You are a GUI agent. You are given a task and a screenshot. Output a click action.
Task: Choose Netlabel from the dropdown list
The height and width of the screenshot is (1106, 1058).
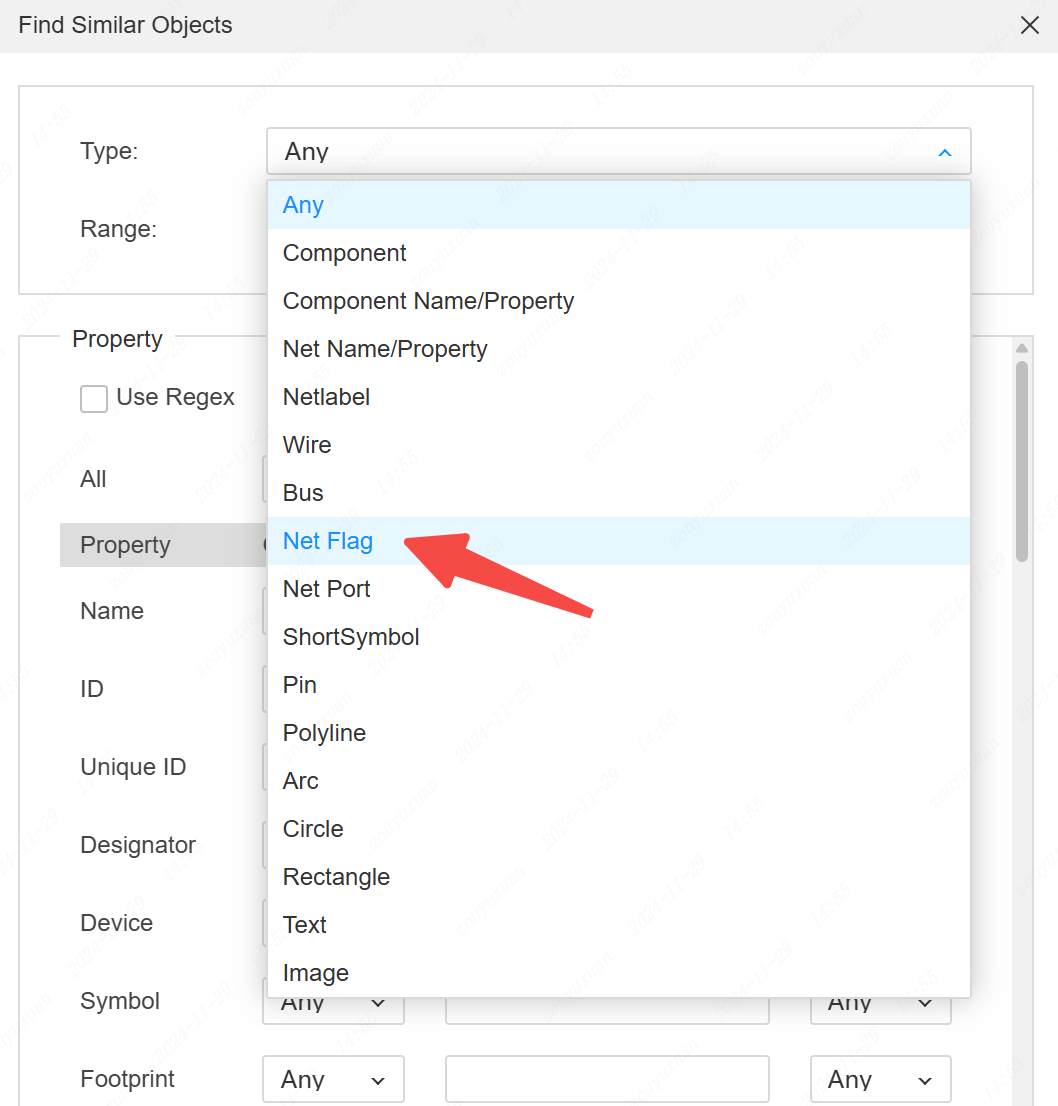point(326,397)
